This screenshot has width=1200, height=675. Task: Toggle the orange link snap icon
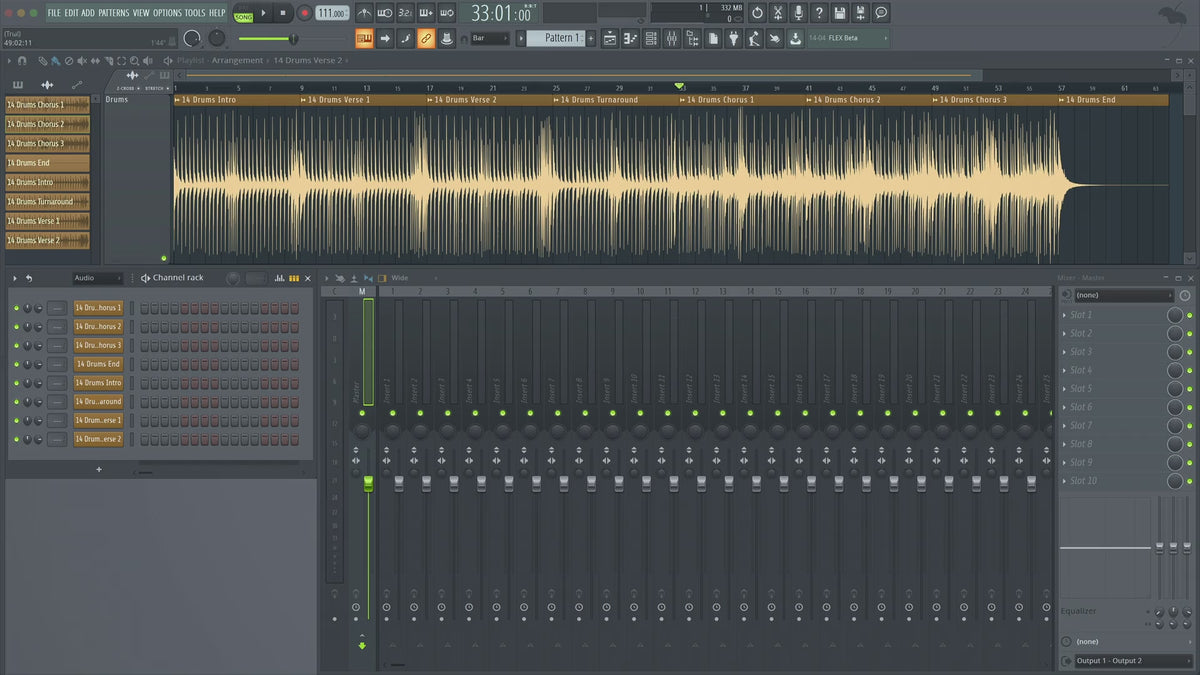[425, 38]
